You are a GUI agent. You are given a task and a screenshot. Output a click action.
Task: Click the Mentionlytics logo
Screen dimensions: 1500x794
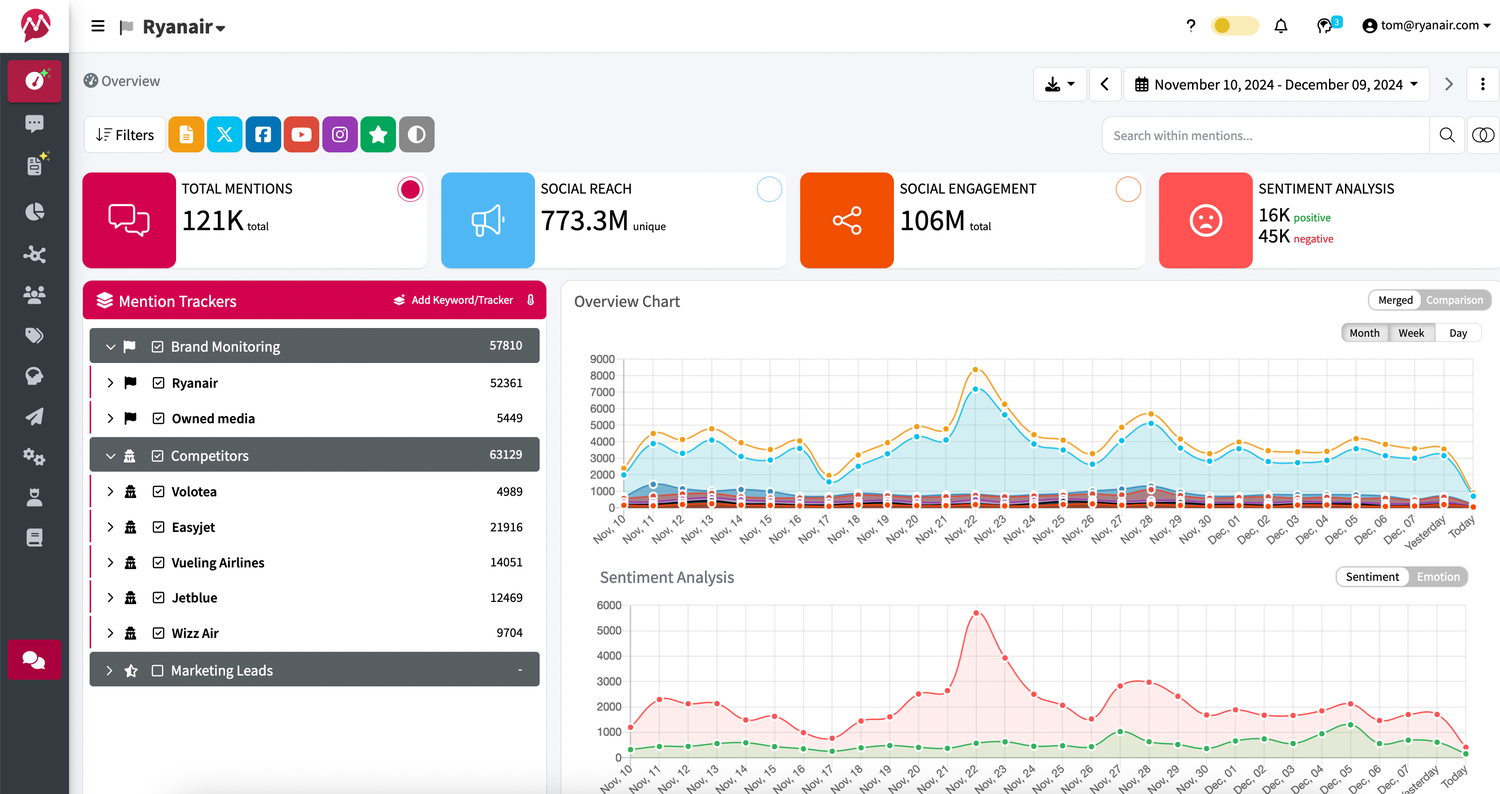[x=35, y=25]
